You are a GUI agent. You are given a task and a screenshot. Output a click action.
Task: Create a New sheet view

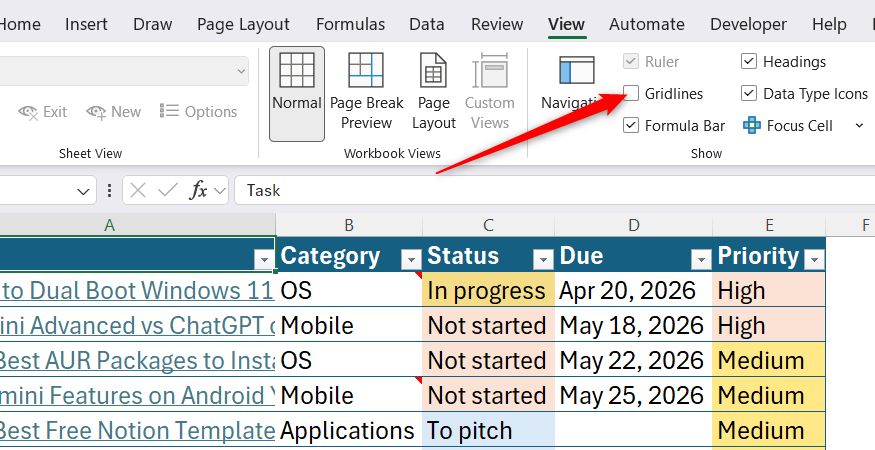113,112
